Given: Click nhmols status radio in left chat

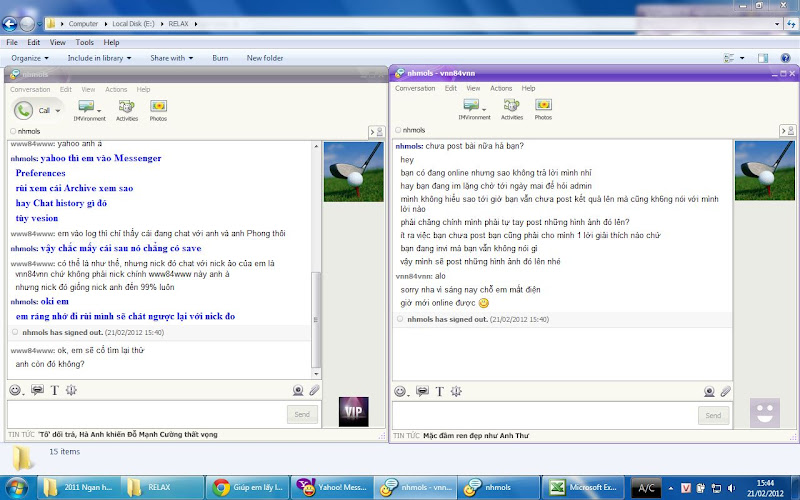Looking at the screenshot, I should (13, 131).
